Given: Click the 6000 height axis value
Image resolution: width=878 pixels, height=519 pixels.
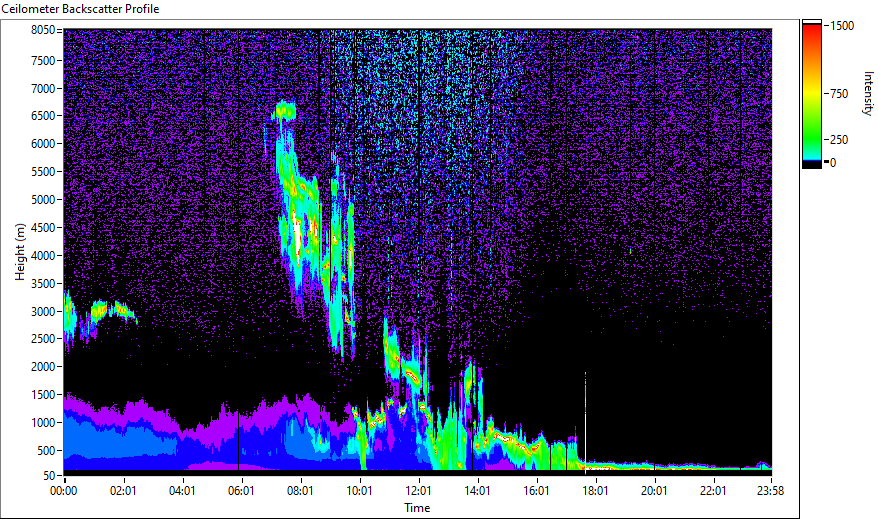Looking at the screenshot, I should tap(43, 144).
